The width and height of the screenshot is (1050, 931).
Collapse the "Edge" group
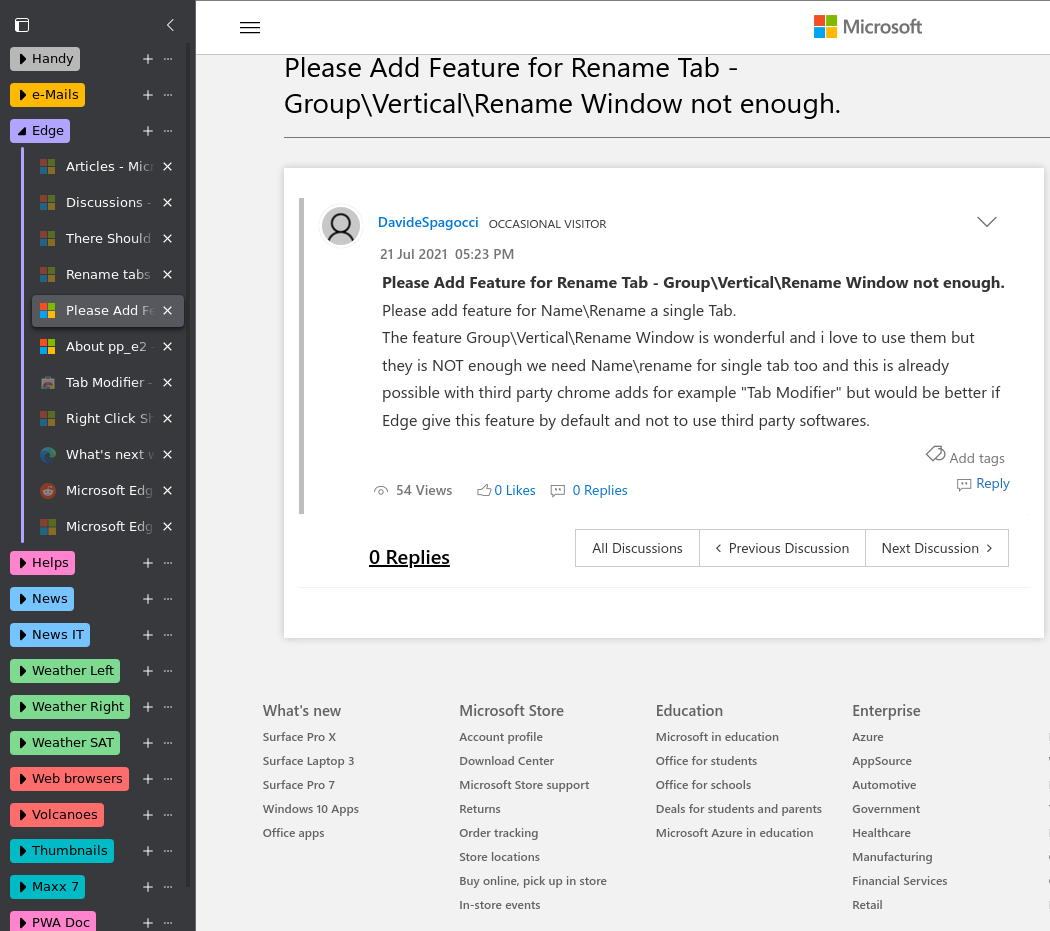(x=39, y=131)
